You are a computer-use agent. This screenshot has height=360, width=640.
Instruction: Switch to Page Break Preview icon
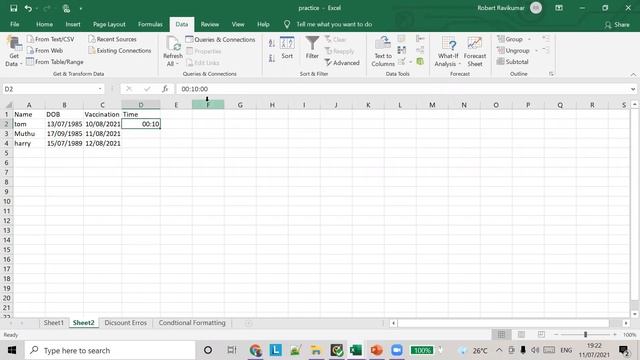541,335
